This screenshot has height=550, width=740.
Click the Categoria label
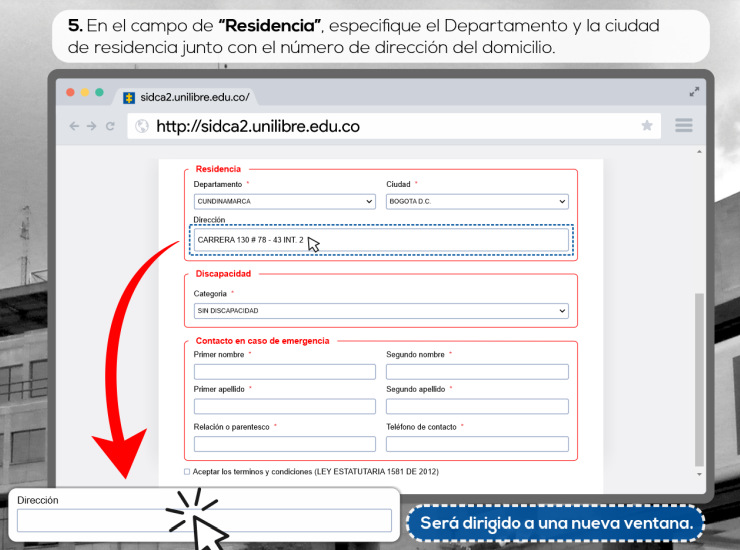tap(210, 294)
